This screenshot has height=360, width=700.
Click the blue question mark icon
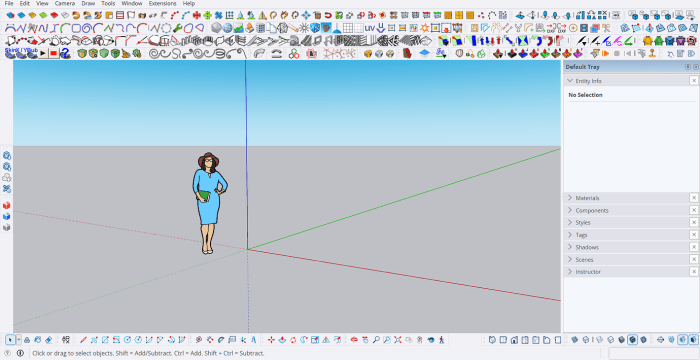click(x=65, y=54)
